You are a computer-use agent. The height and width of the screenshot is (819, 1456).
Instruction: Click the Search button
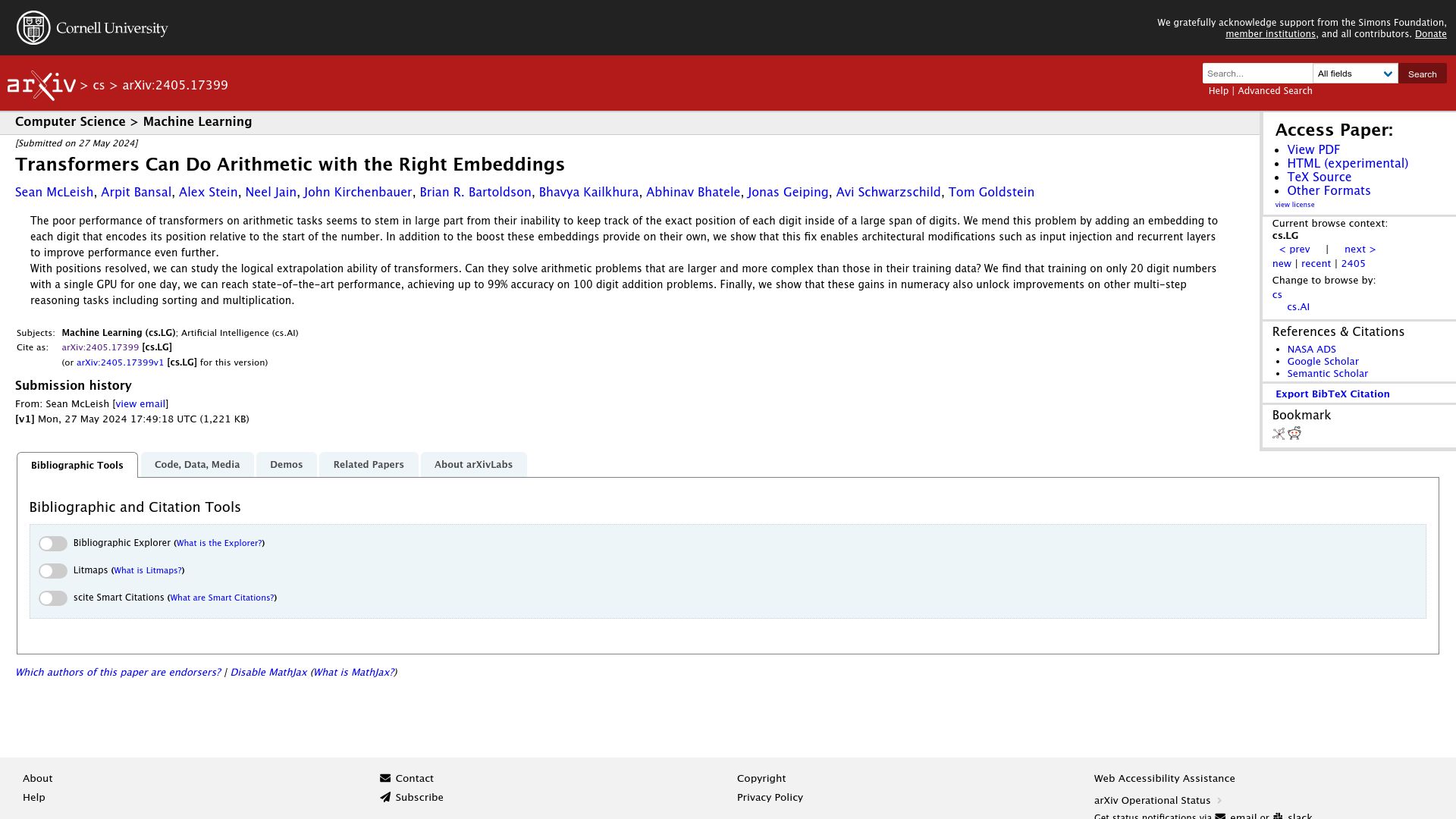[x=1422, y=74]
